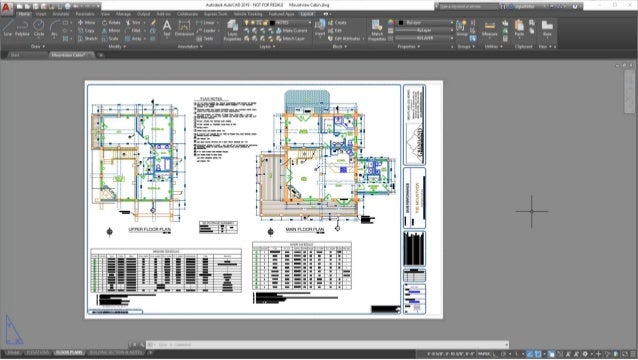Viewport: 638px width, 360px height.
Task: Click the Paste clipboard button
Action: [519, 28]
